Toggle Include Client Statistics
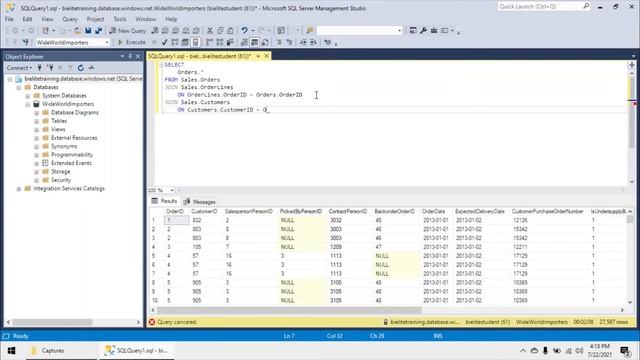Screen dimensions: 640x360 [230, 42]
